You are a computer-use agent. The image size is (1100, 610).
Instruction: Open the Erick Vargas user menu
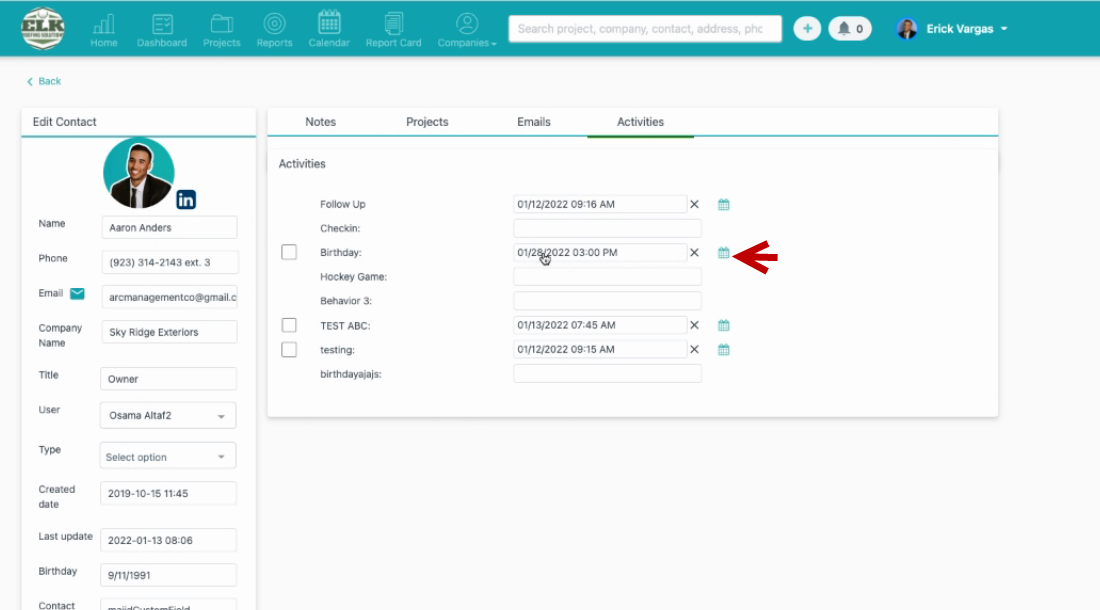pos(967,29)
